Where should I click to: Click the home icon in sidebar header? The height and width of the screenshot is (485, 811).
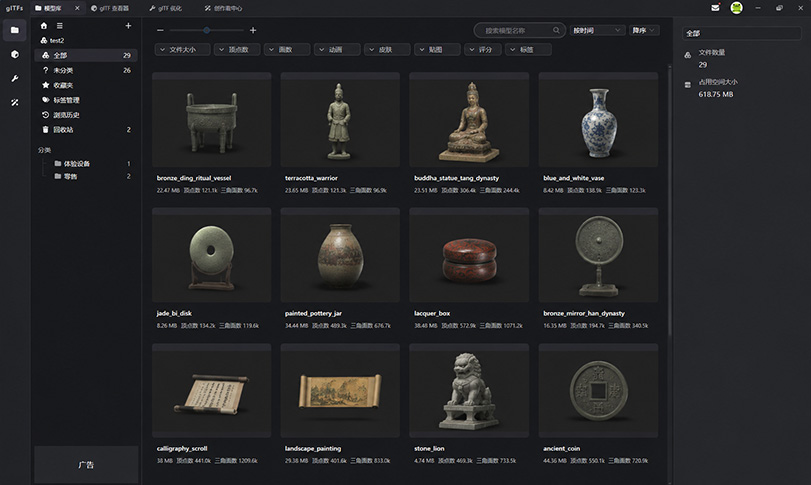click(x=44, y=25)
